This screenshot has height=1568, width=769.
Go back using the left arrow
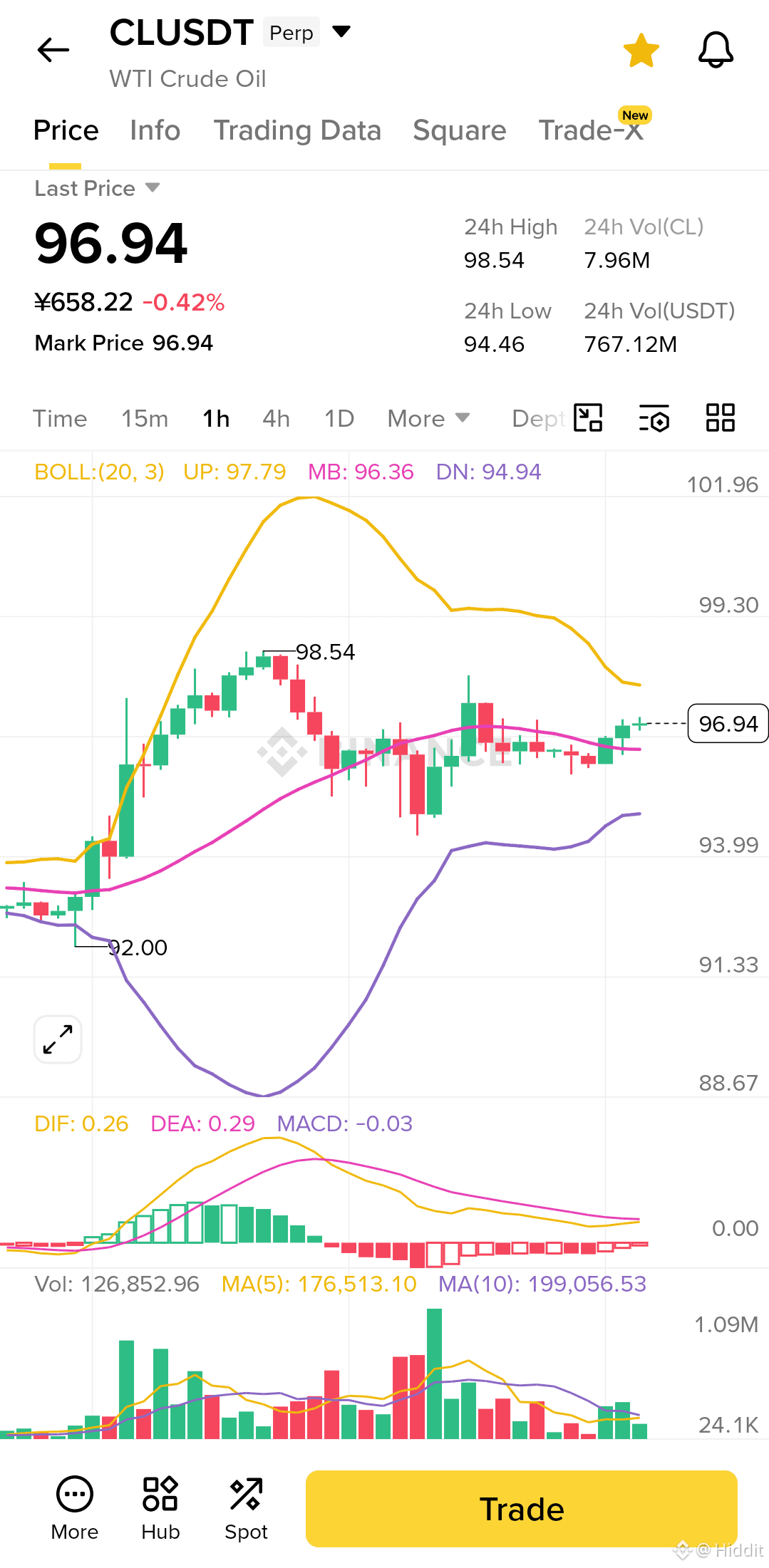coord(53,50)
